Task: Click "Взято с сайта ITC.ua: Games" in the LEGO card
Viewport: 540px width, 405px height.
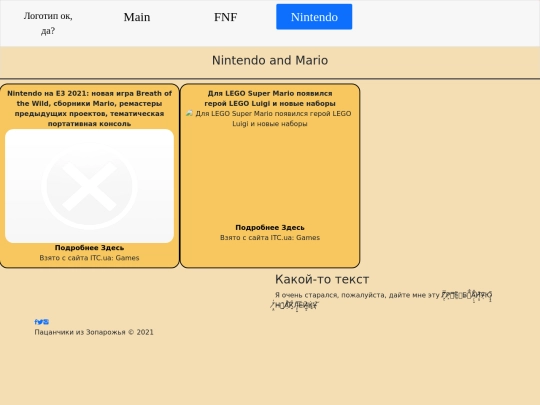Action: (x=270, y=237)
